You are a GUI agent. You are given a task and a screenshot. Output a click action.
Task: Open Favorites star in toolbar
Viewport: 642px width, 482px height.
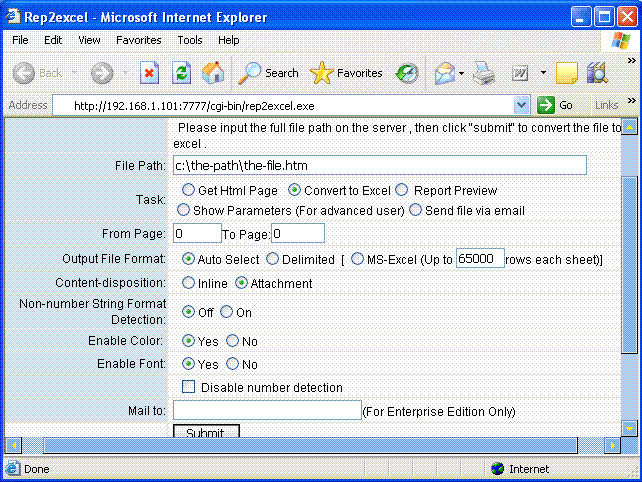[x=322, y=73]
